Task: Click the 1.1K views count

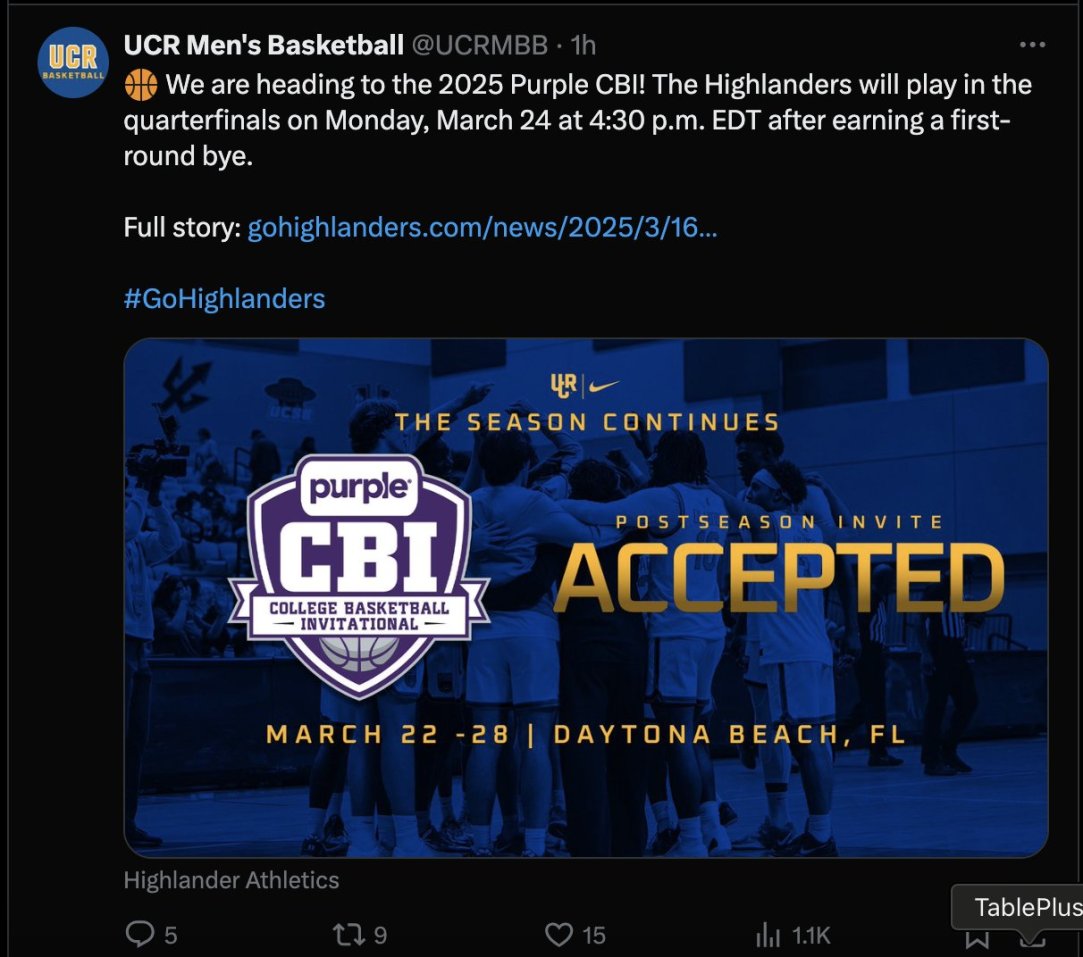Action: click(x=811, y=935)
